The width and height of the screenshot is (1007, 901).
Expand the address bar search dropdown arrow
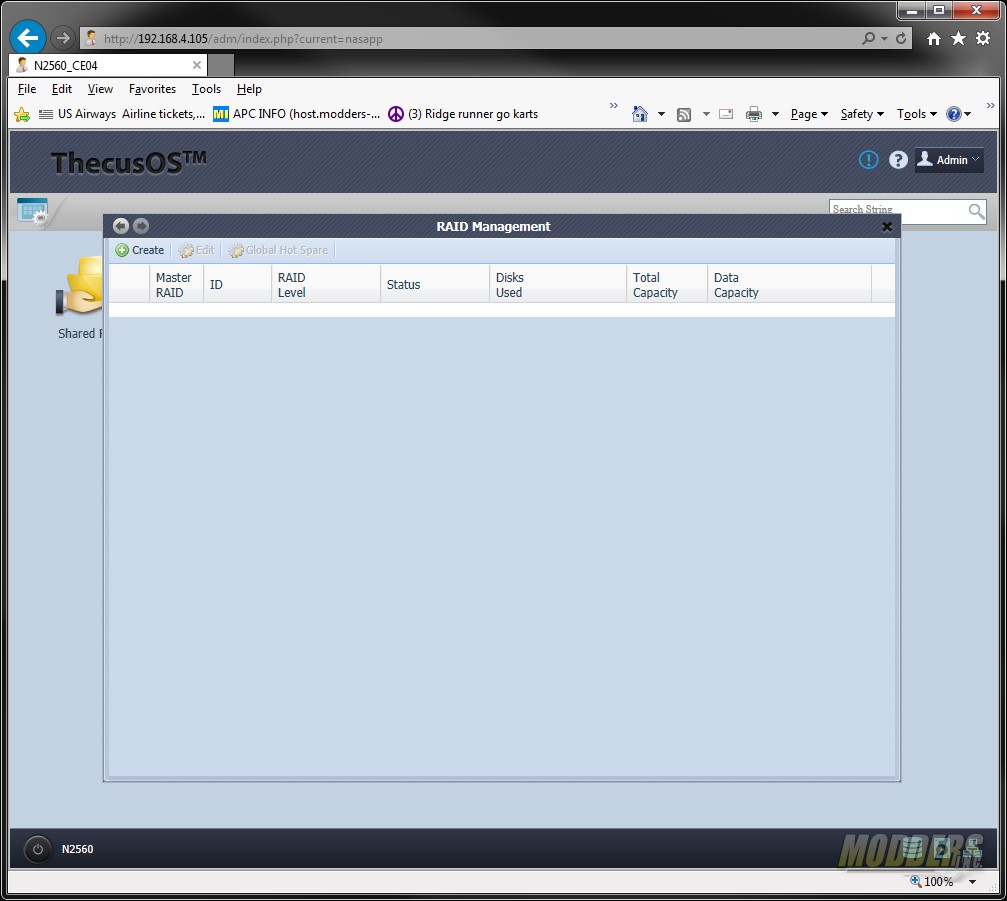(884, 39)
